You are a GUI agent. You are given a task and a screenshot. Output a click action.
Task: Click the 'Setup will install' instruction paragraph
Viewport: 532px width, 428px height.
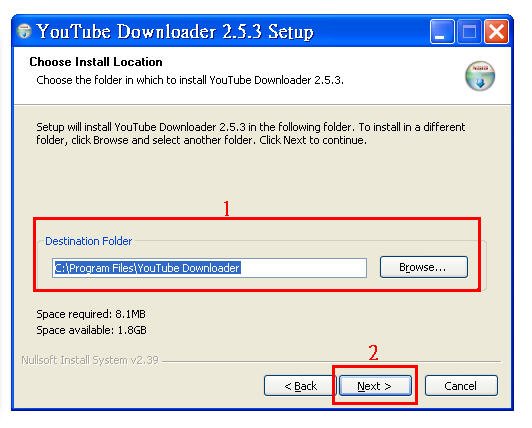click(250, 133)
